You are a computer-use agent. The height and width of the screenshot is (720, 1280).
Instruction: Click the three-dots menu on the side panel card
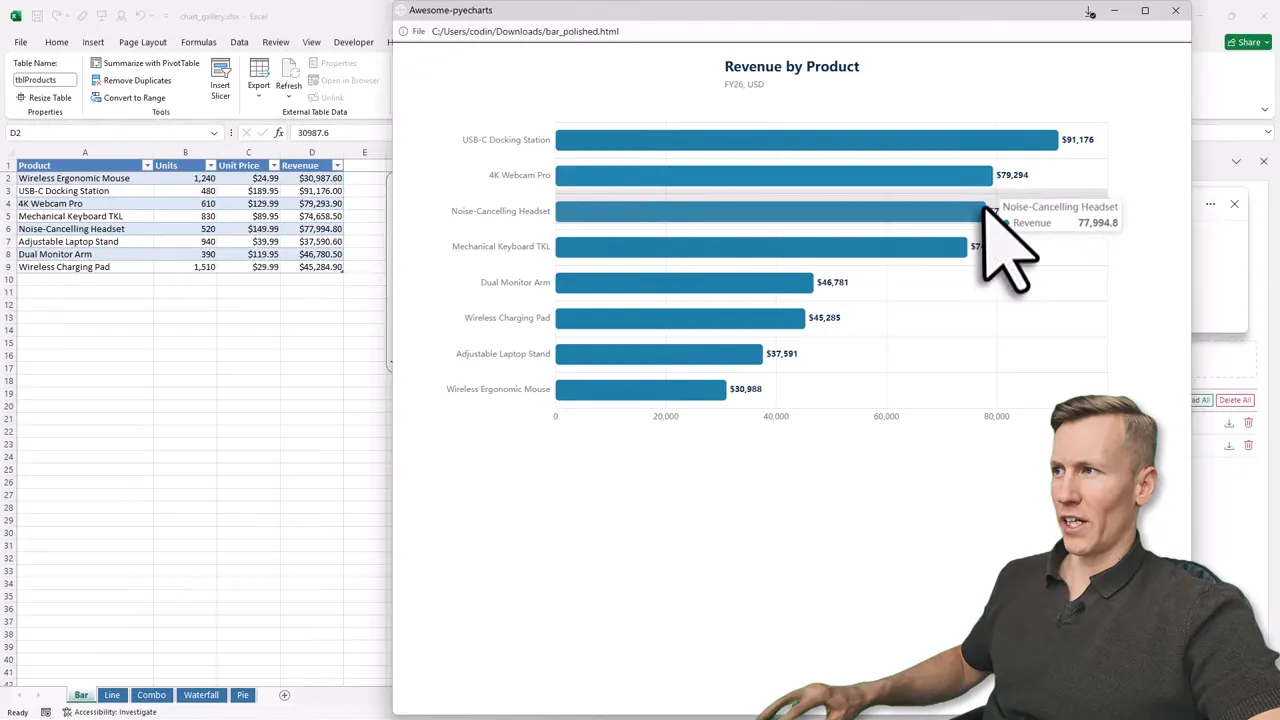(1210, 204)
